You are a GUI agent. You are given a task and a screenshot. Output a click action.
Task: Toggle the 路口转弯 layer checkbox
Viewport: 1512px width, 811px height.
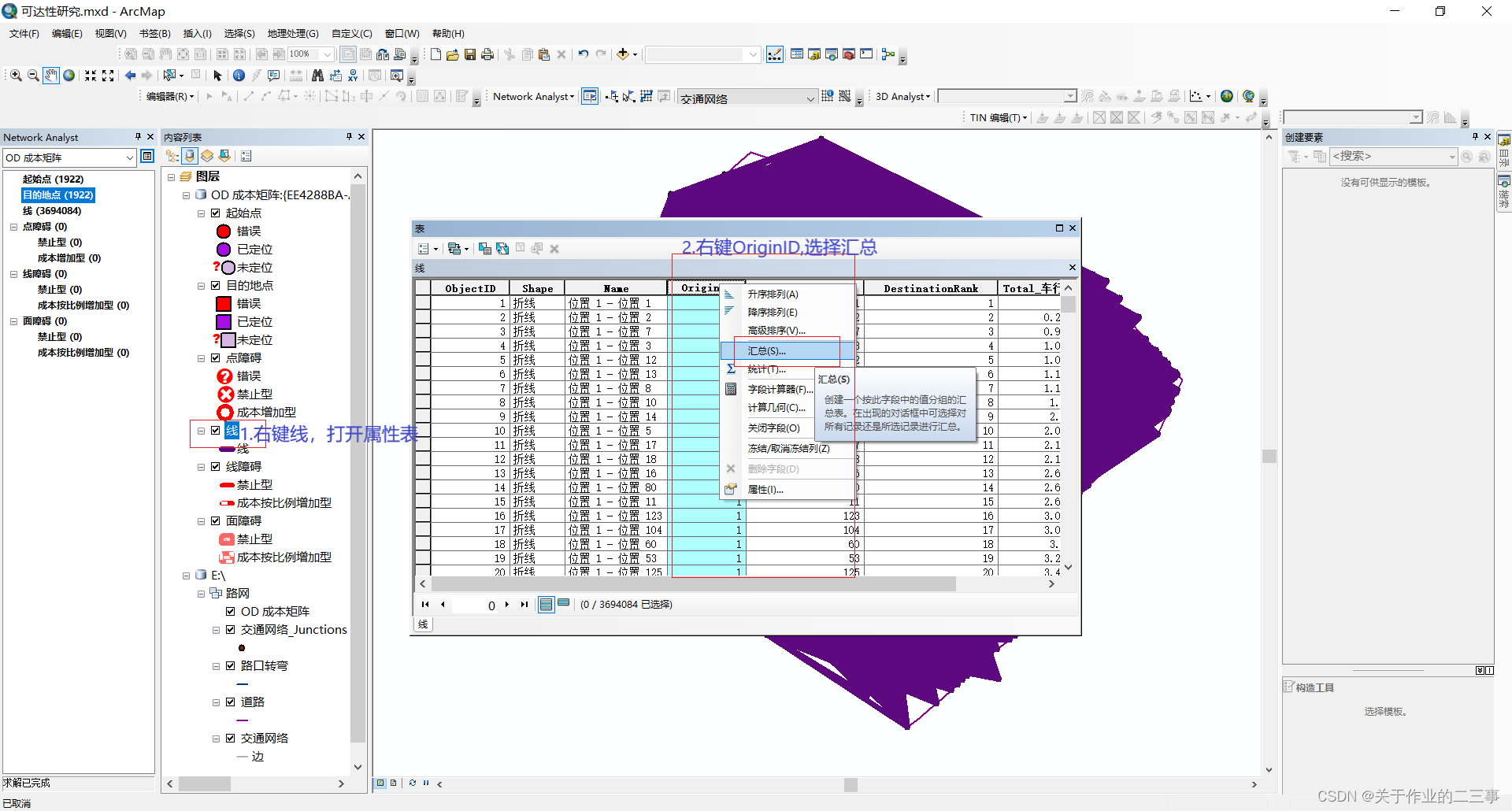pos(230,666)
